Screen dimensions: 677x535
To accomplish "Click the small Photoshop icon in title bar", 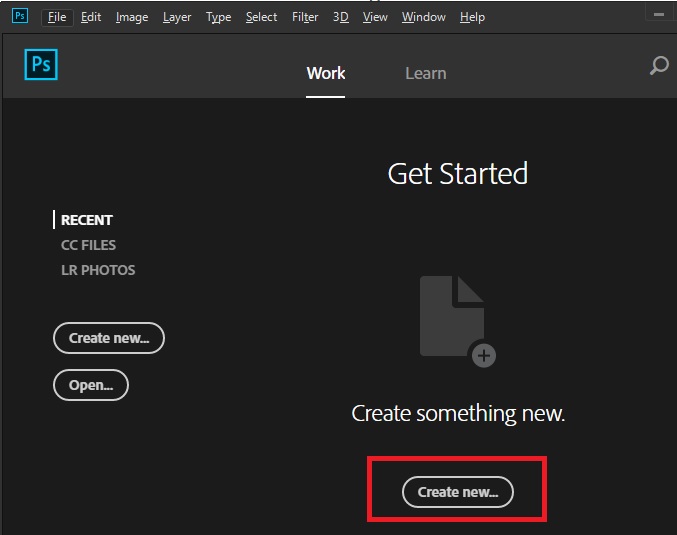I will coord(20,16).
